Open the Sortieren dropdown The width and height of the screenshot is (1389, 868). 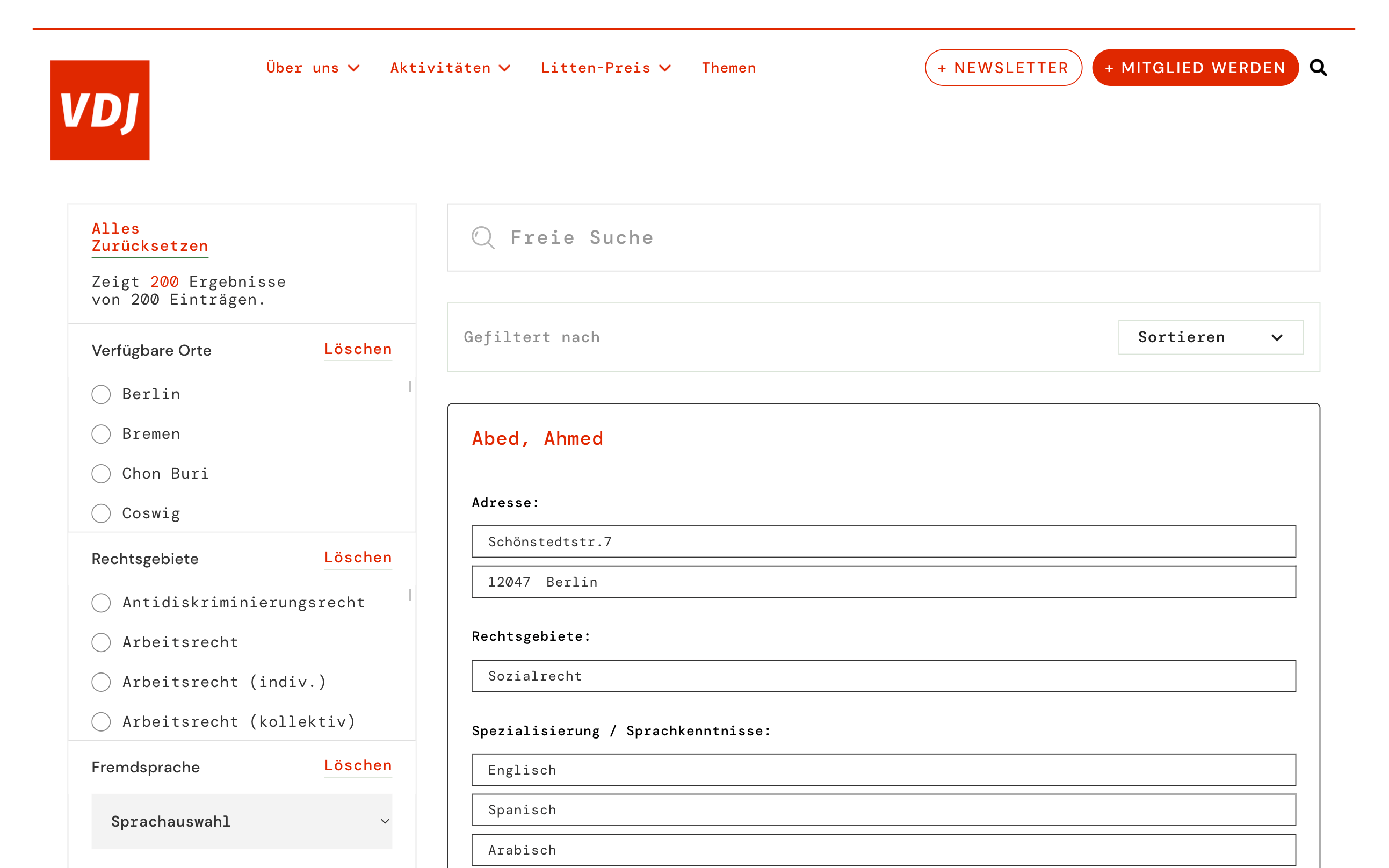point(1210,337)
